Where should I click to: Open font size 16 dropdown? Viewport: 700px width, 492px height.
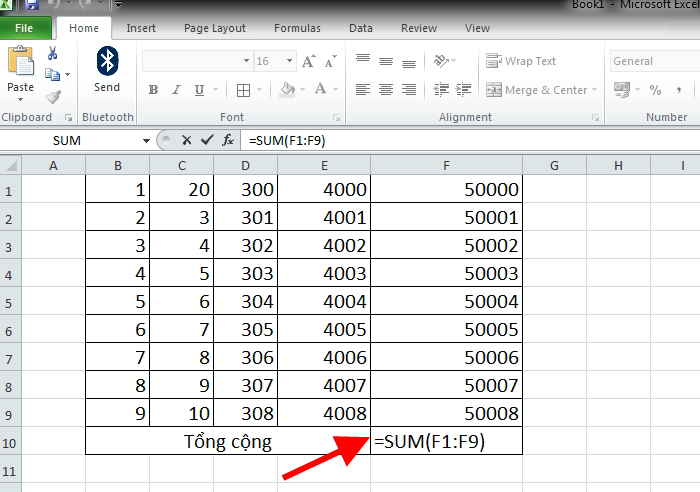[289, 61]
